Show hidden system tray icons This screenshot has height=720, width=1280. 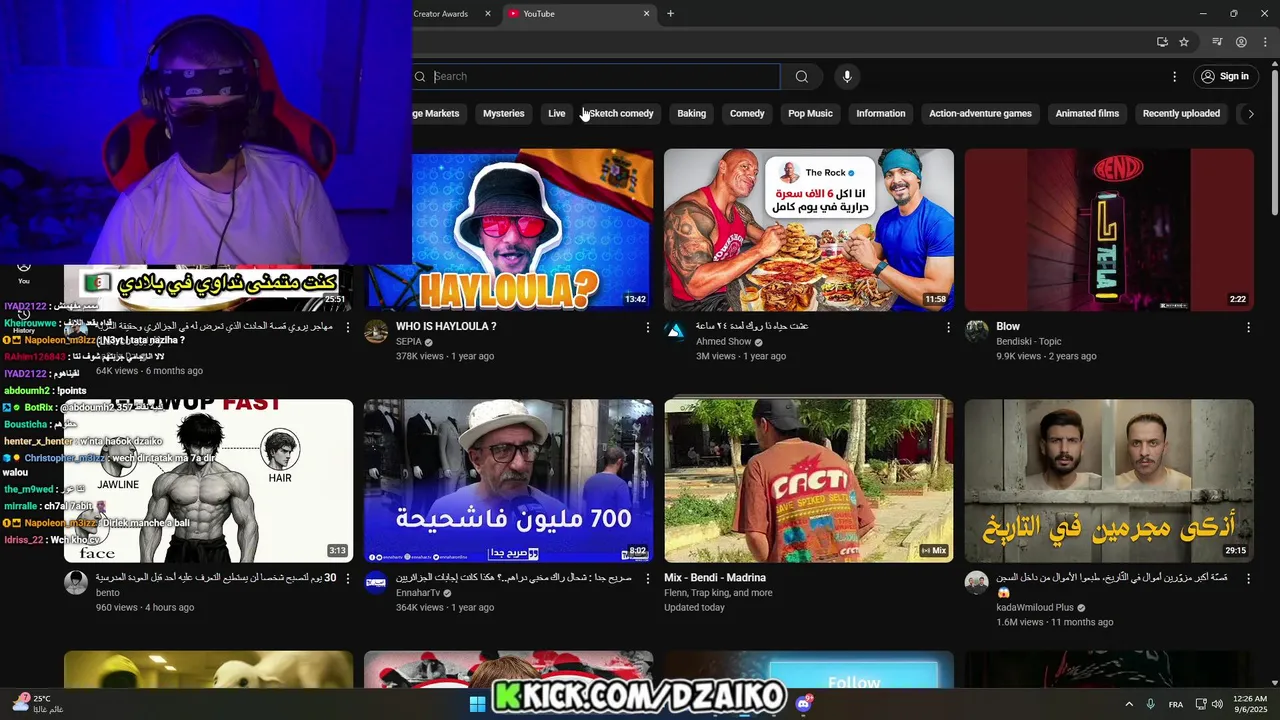tap(1129, 704)
